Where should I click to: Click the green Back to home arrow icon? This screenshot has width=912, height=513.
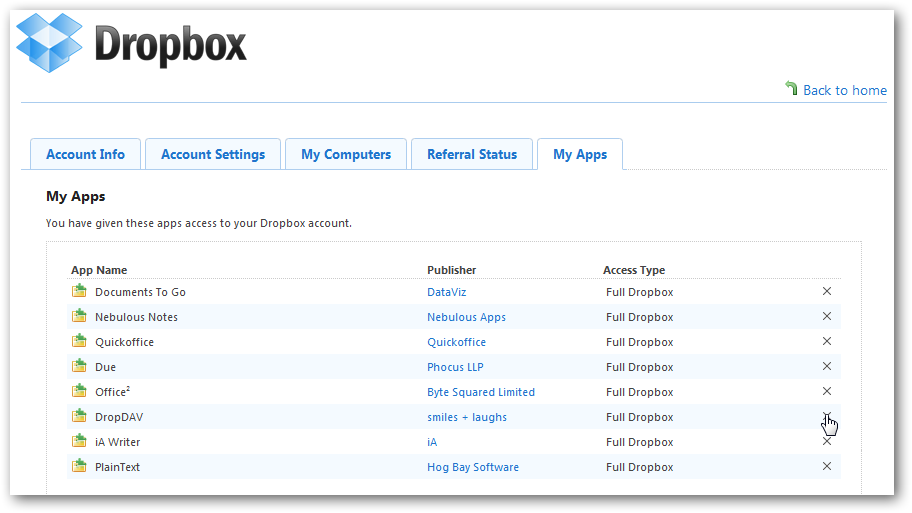pyautogui.click(x=791, y=88)
